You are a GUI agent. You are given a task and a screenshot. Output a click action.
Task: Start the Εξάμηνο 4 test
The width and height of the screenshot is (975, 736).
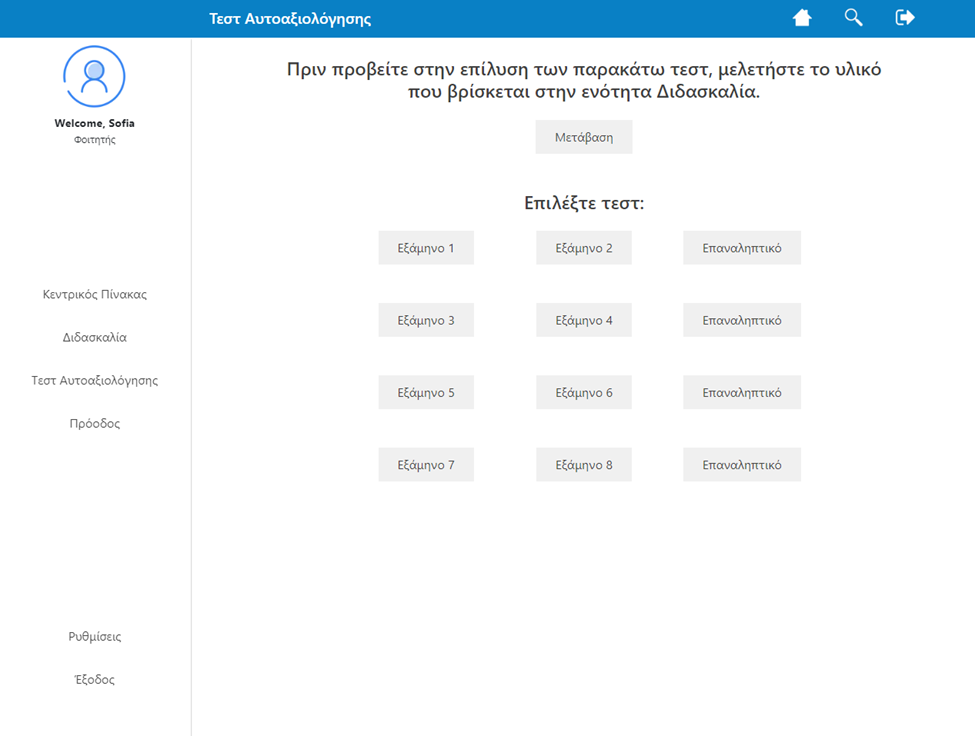point(584,319)
